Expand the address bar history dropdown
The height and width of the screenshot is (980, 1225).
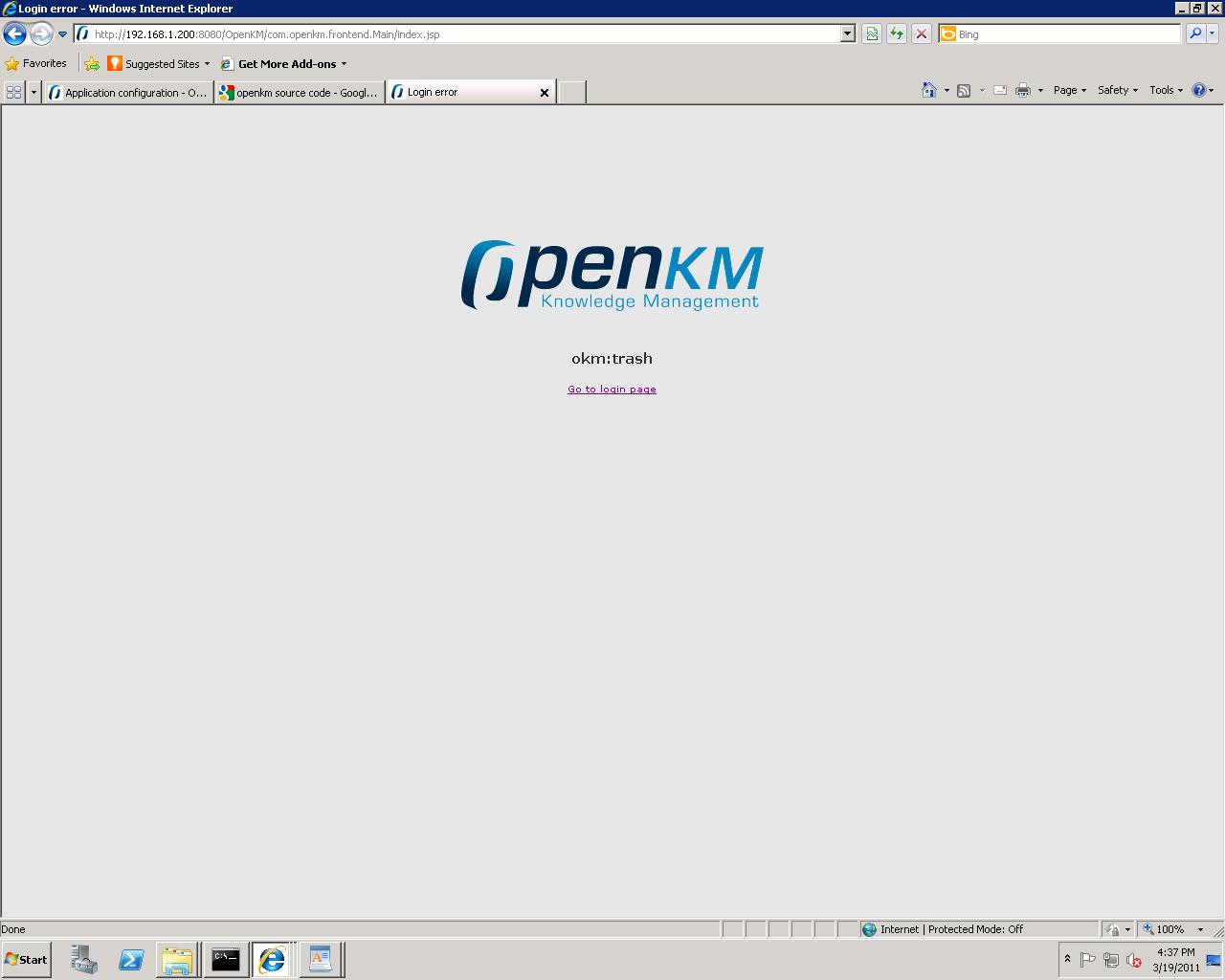click(846, 33)
